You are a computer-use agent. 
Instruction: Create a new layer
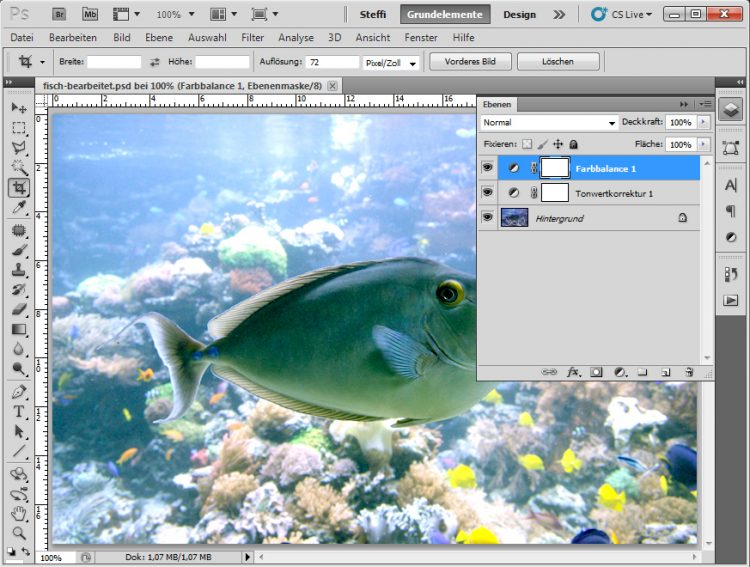click(666, 372)
